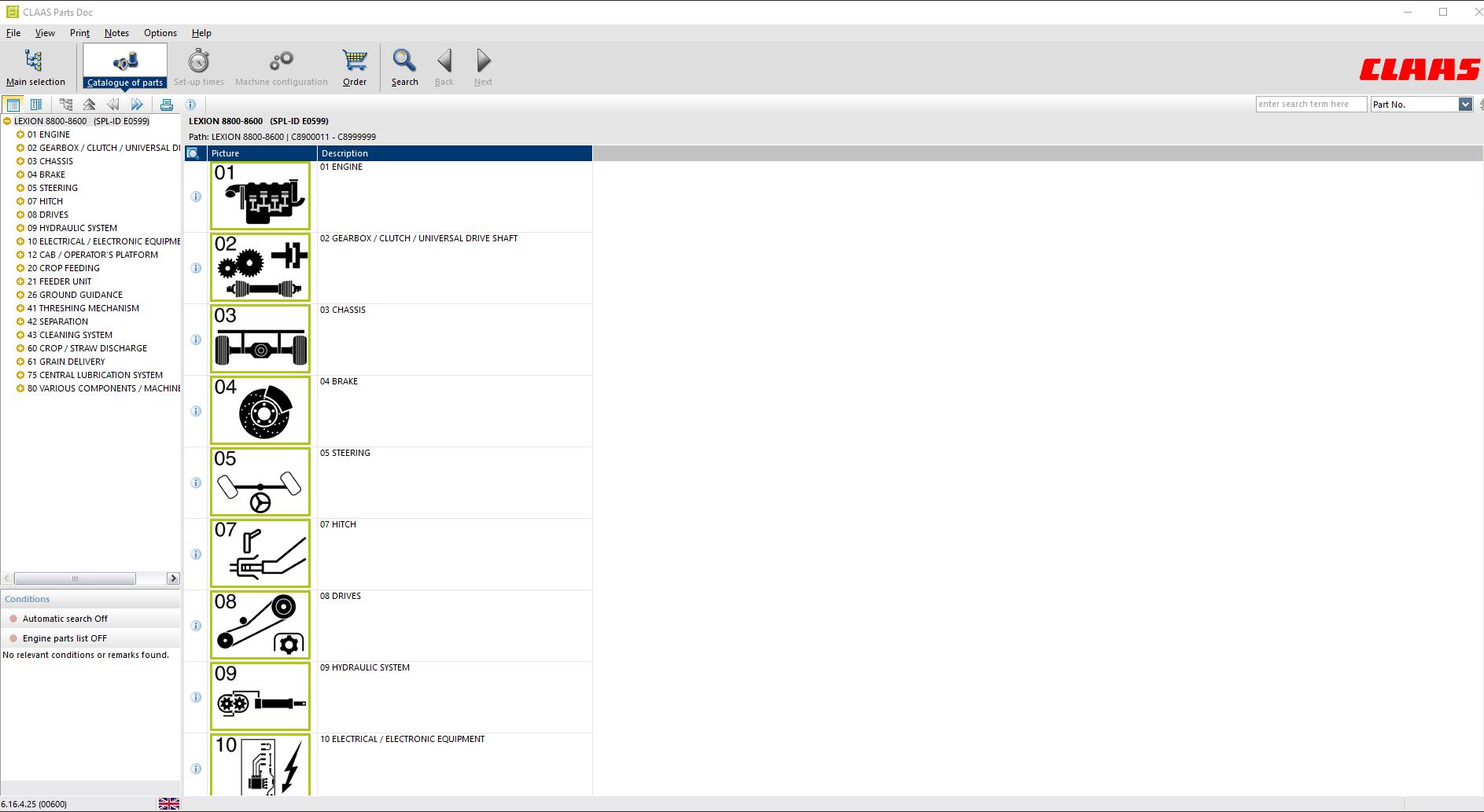Click the search term input field
This screenshot has width=1484, height=812.
click(x=1311, y=105)
